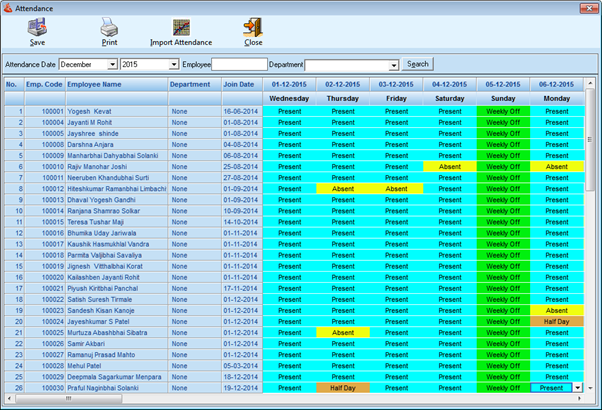Click the Close door icon

point(253,27)
